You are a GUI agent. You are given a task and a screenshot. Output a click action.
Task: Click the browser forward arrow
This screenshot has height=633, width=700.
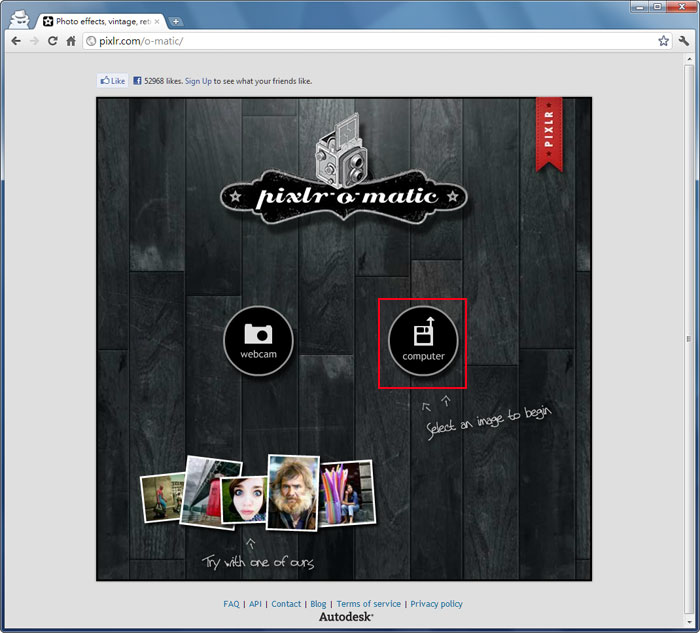pos(34,41)
